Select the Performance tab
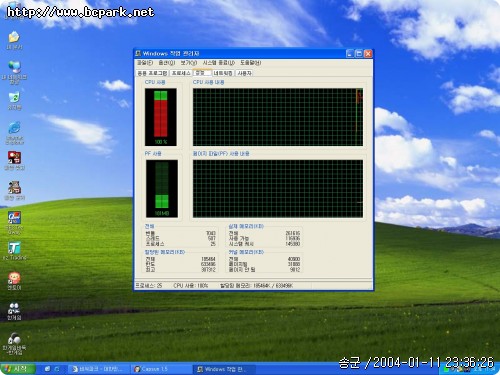This screenshot has height=375, width=500. click(202, 72)
